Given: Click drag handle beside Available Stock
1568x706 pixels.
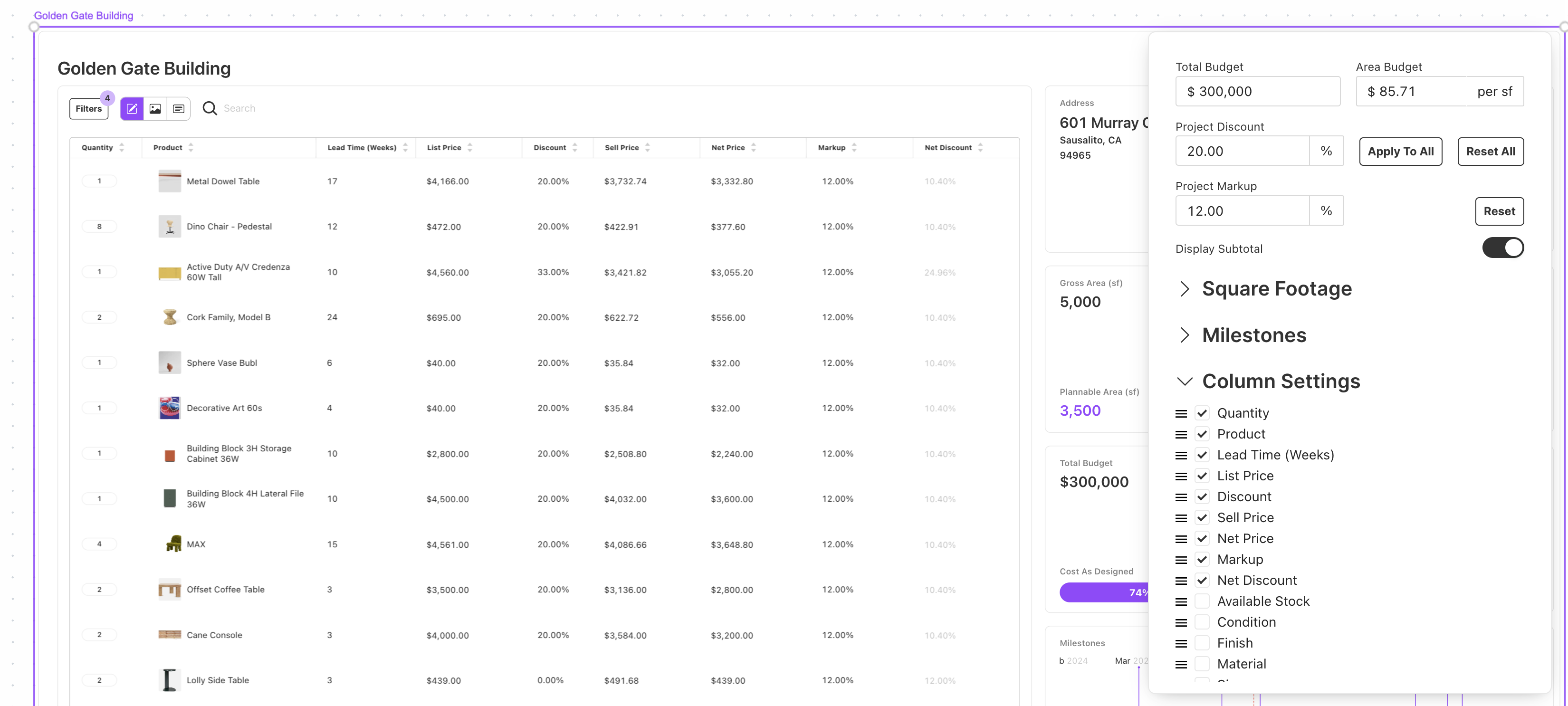Looking at the screenshot, I should (x=1181, y=602).
